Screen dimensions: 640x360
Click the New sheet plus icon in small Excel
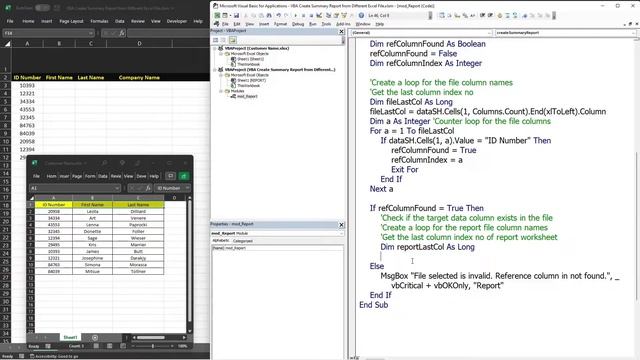click(95, 338)
